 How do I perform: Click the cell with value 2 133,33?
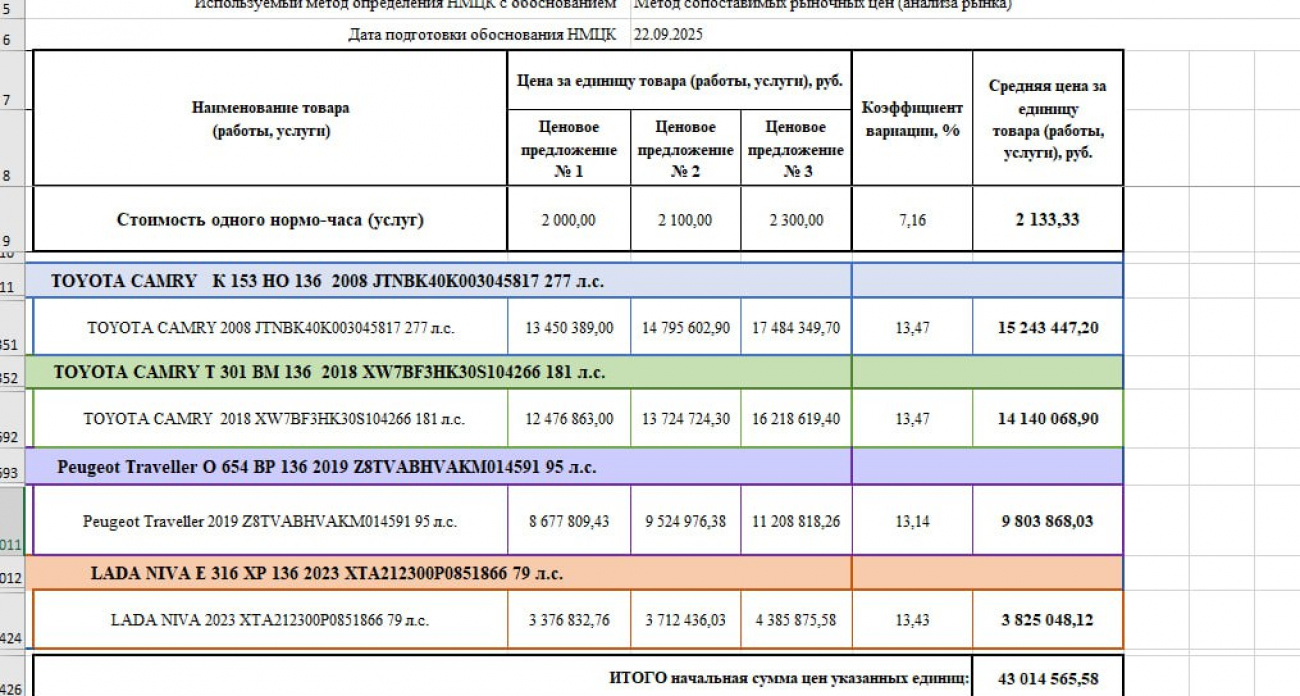[1047, 220]
